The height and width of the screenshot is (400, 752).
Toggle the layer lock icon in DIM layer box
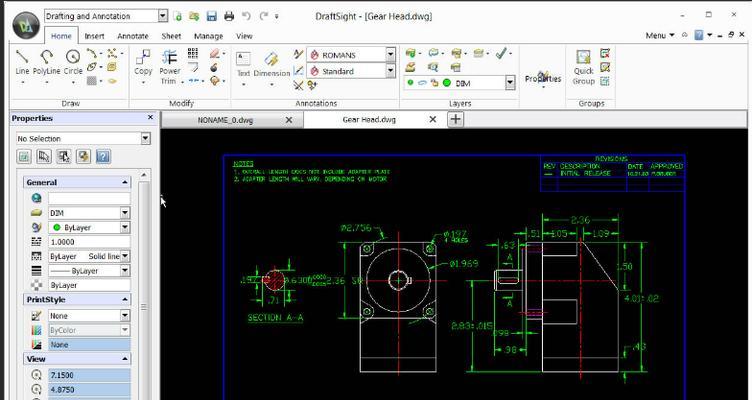click(435, 83)
